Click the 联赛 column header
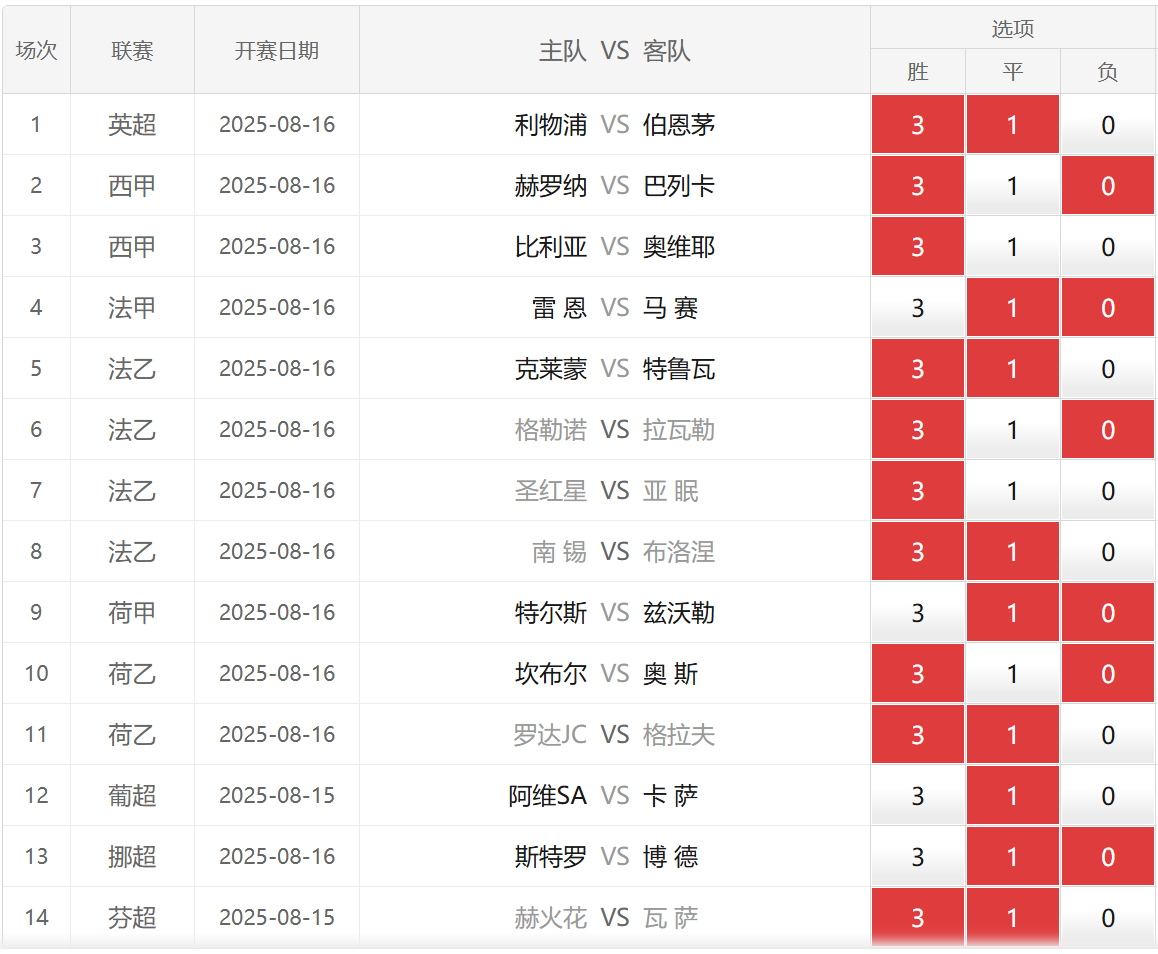Screen dimensions: 1158x954 click(x=132, y=50)
